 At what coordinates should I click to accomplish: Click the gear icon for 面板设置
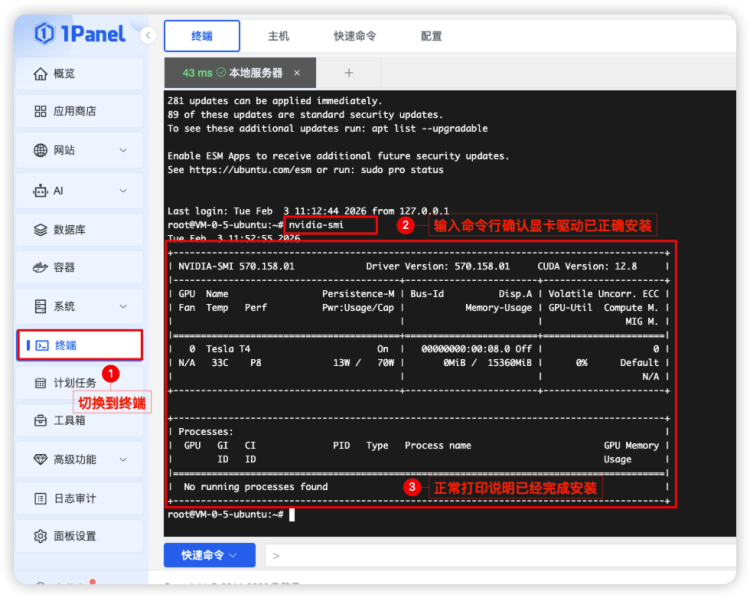pyautogui.click(x=41, y=536)
